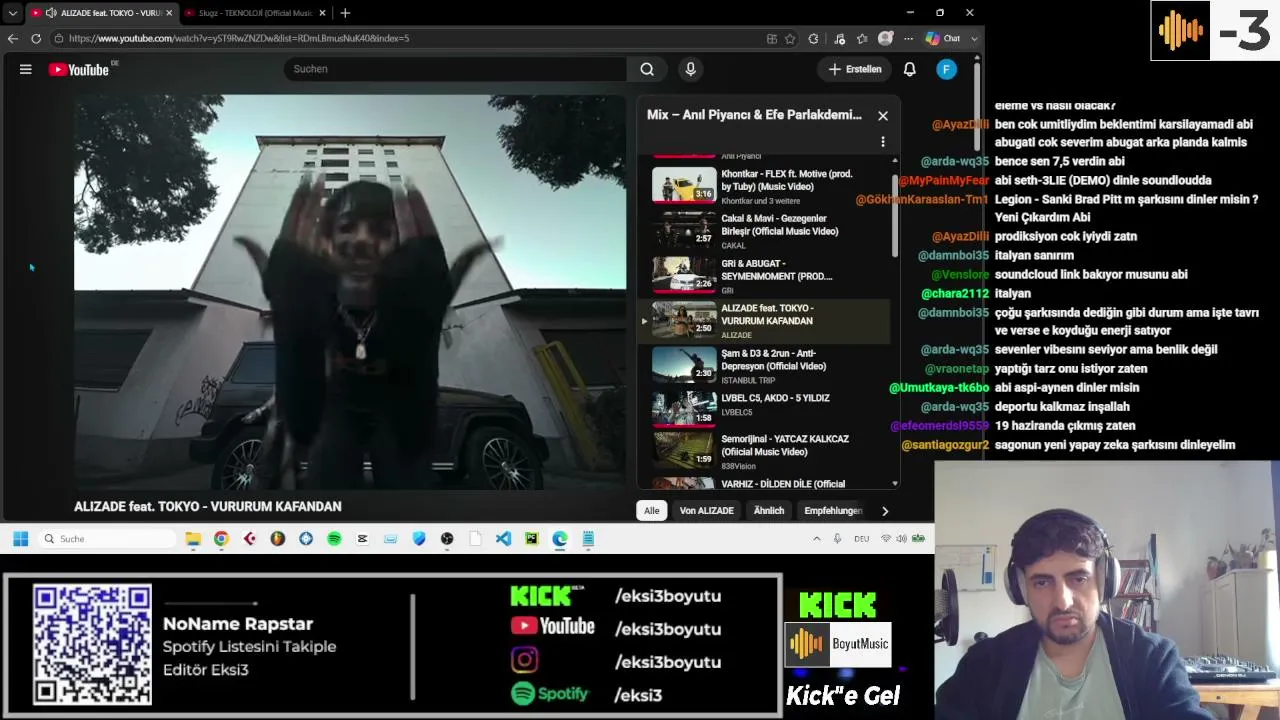Open Visual Studio Code from the taskbar
The width and height of the screenshot is (1280, 720).
click(503, 539)
